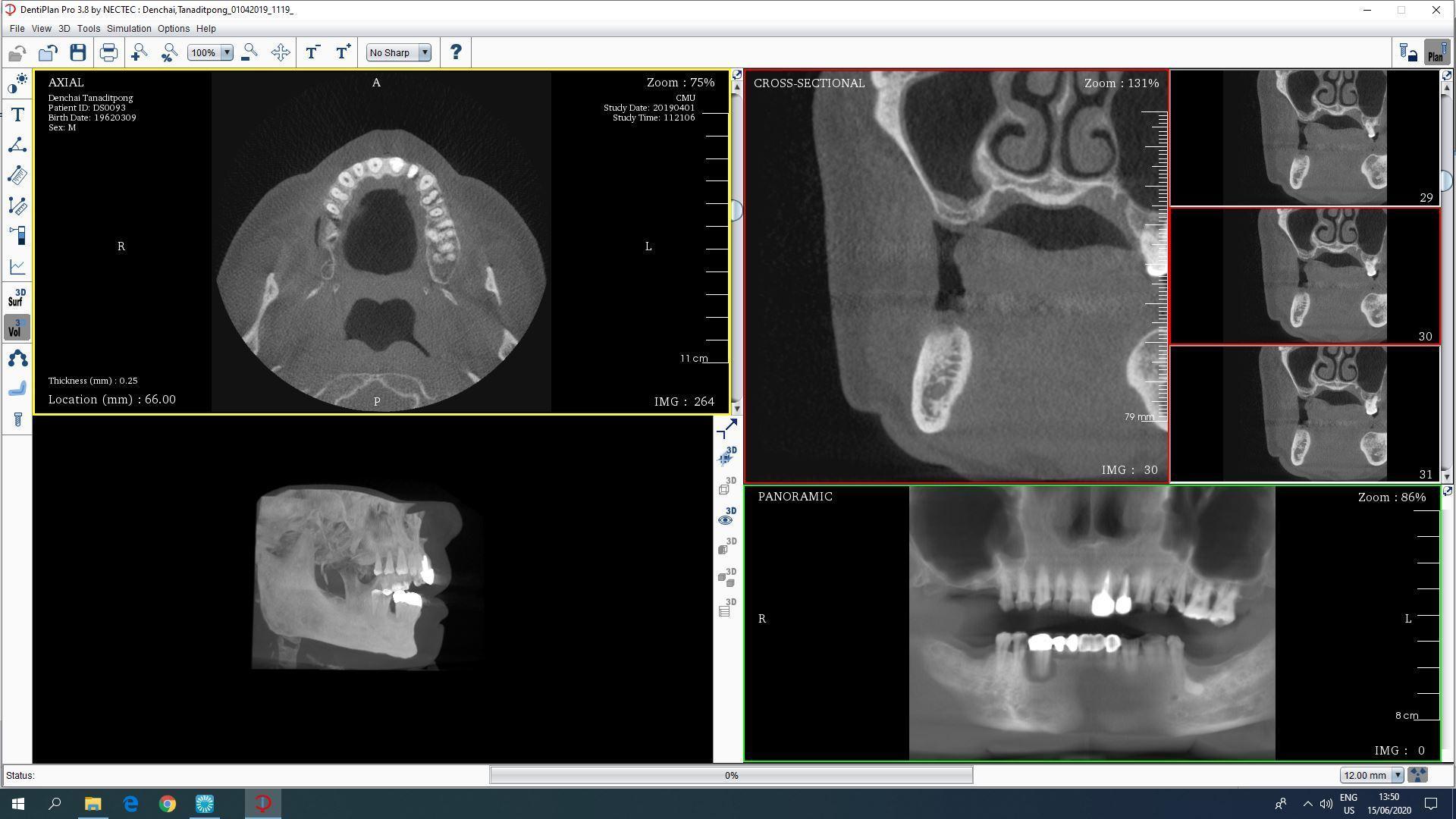Decrease text size with T- icon
This screenshot has width=1456, height=819.
[312, 52]
